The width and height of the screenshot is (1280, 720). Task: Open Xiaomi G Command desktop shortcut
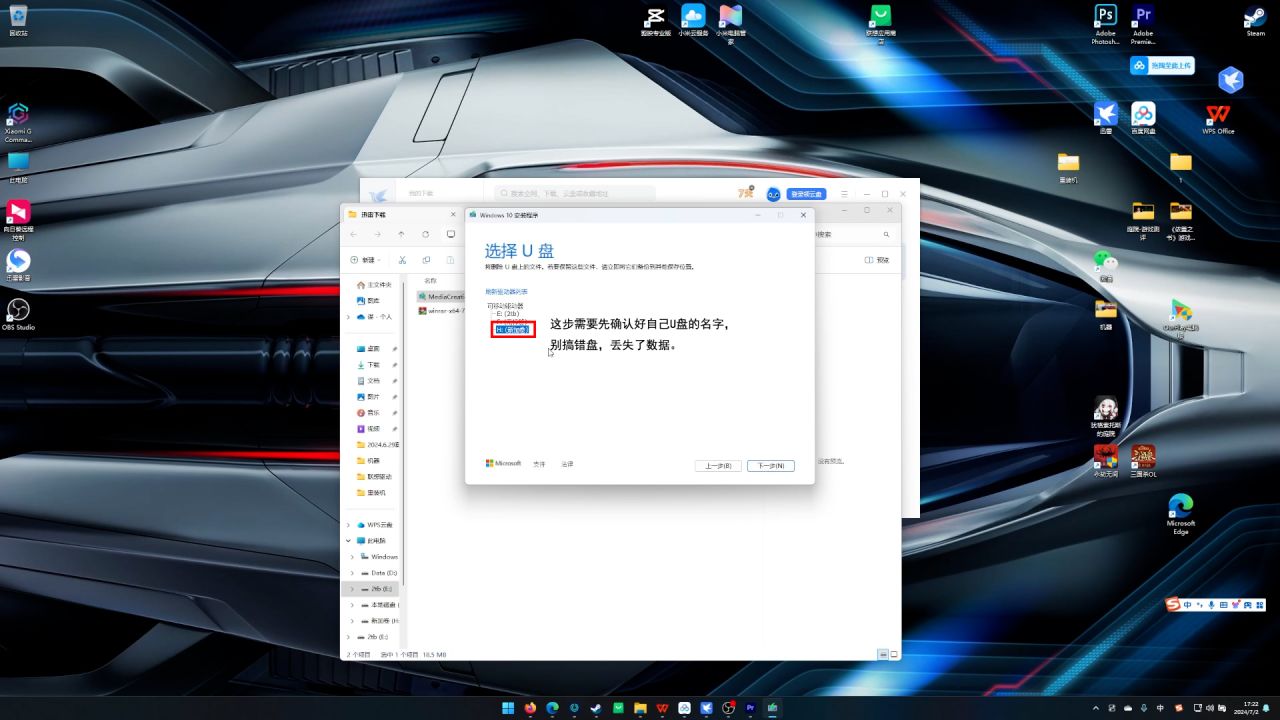[x=18, y=122]
